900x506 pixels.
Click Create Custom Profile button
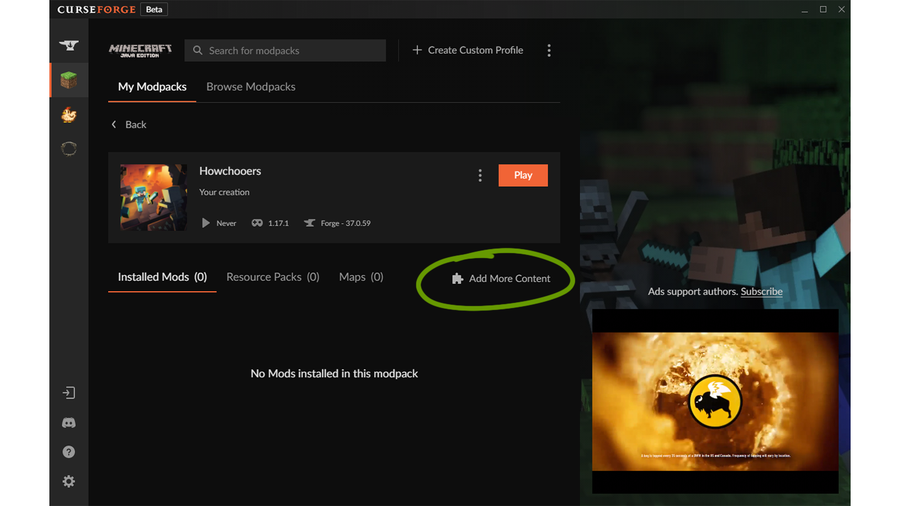coord(468,50)
